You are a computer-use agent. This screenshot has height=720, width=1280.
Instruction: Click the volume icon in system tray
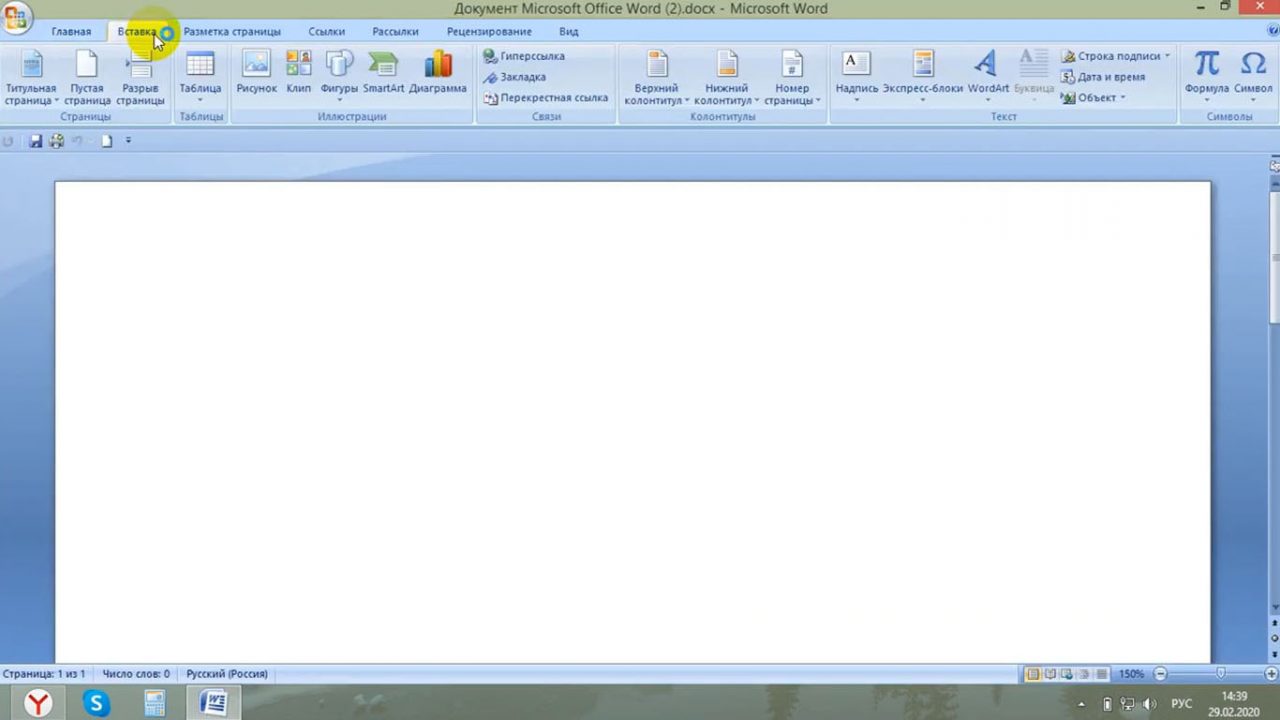tap(1149, 703)
